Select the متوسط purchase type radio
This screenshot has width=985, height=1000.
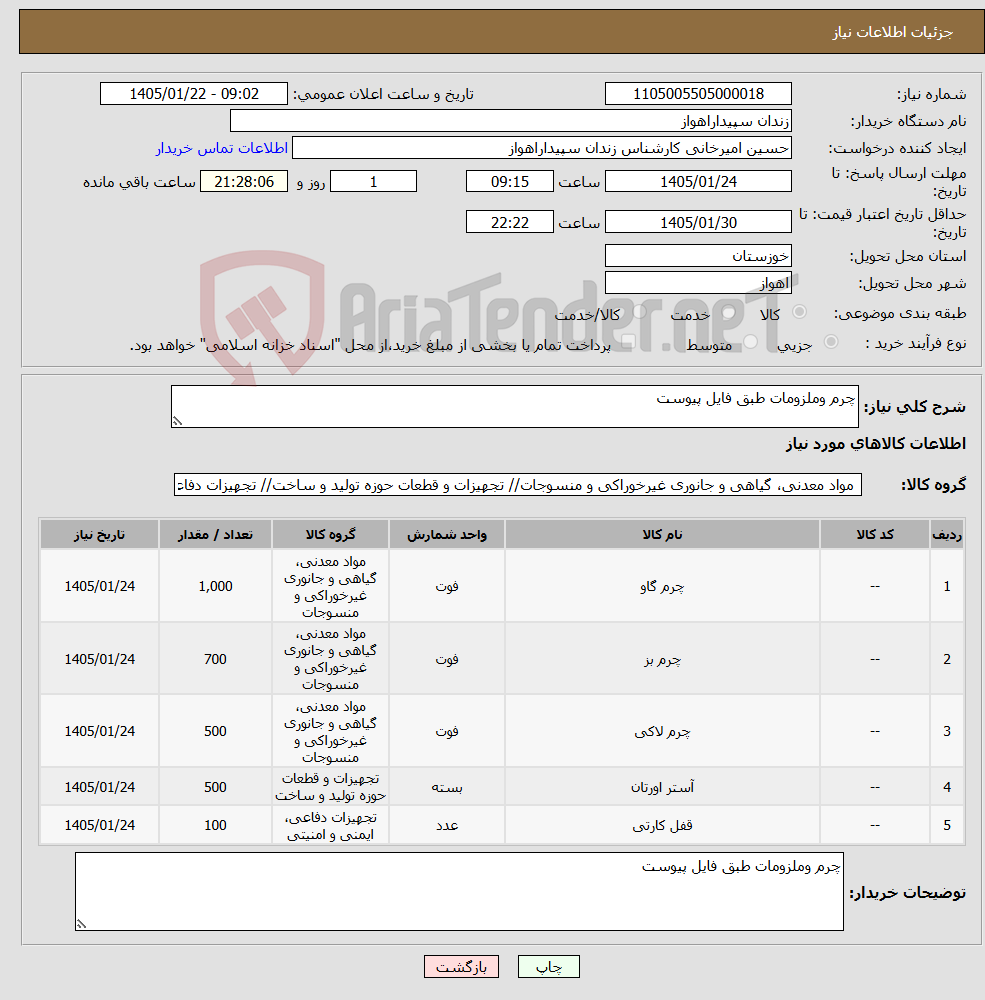point(751,342)
